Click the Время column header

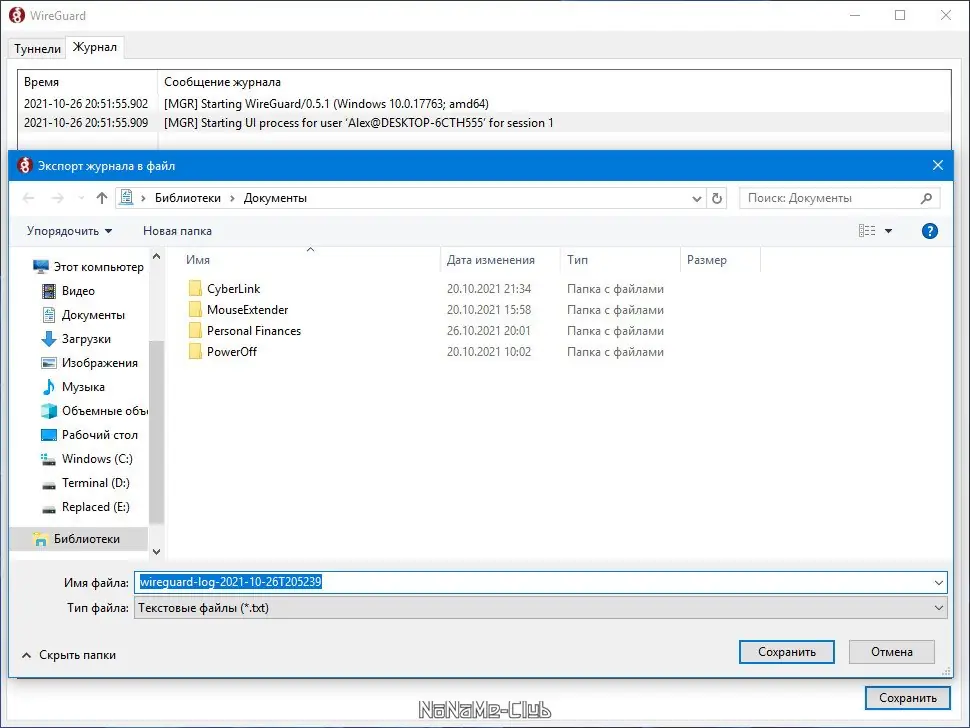point(88,82)
